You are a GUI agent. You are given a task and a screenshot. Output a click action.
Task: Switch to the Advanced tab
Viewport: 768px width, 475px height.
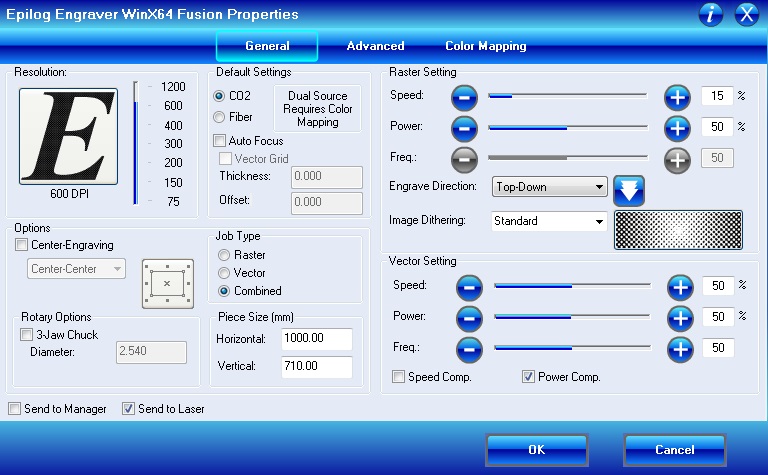(x=376, y=46)
